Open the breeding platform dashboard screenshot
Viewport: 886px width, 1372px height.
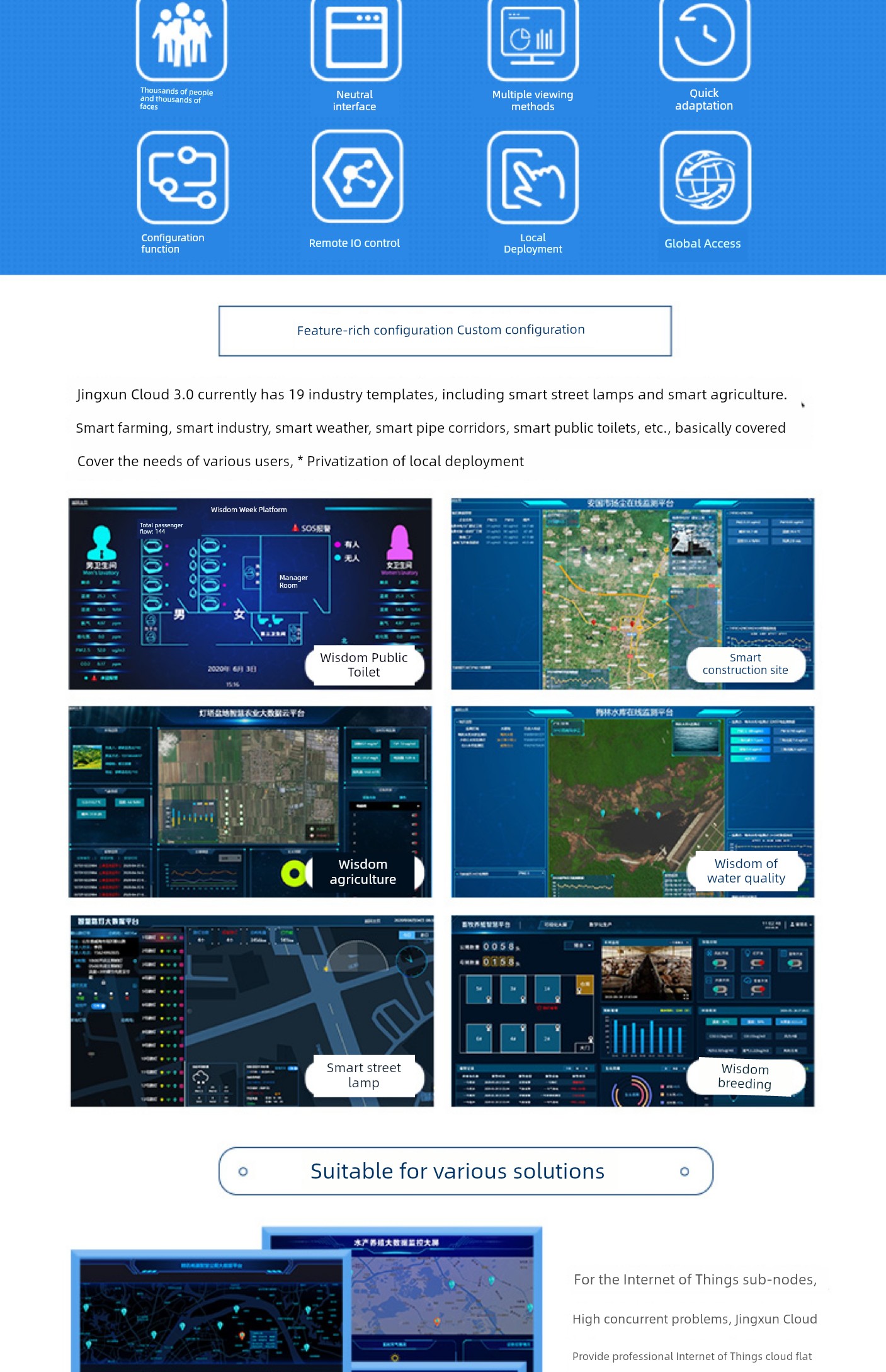(632, 1010)
